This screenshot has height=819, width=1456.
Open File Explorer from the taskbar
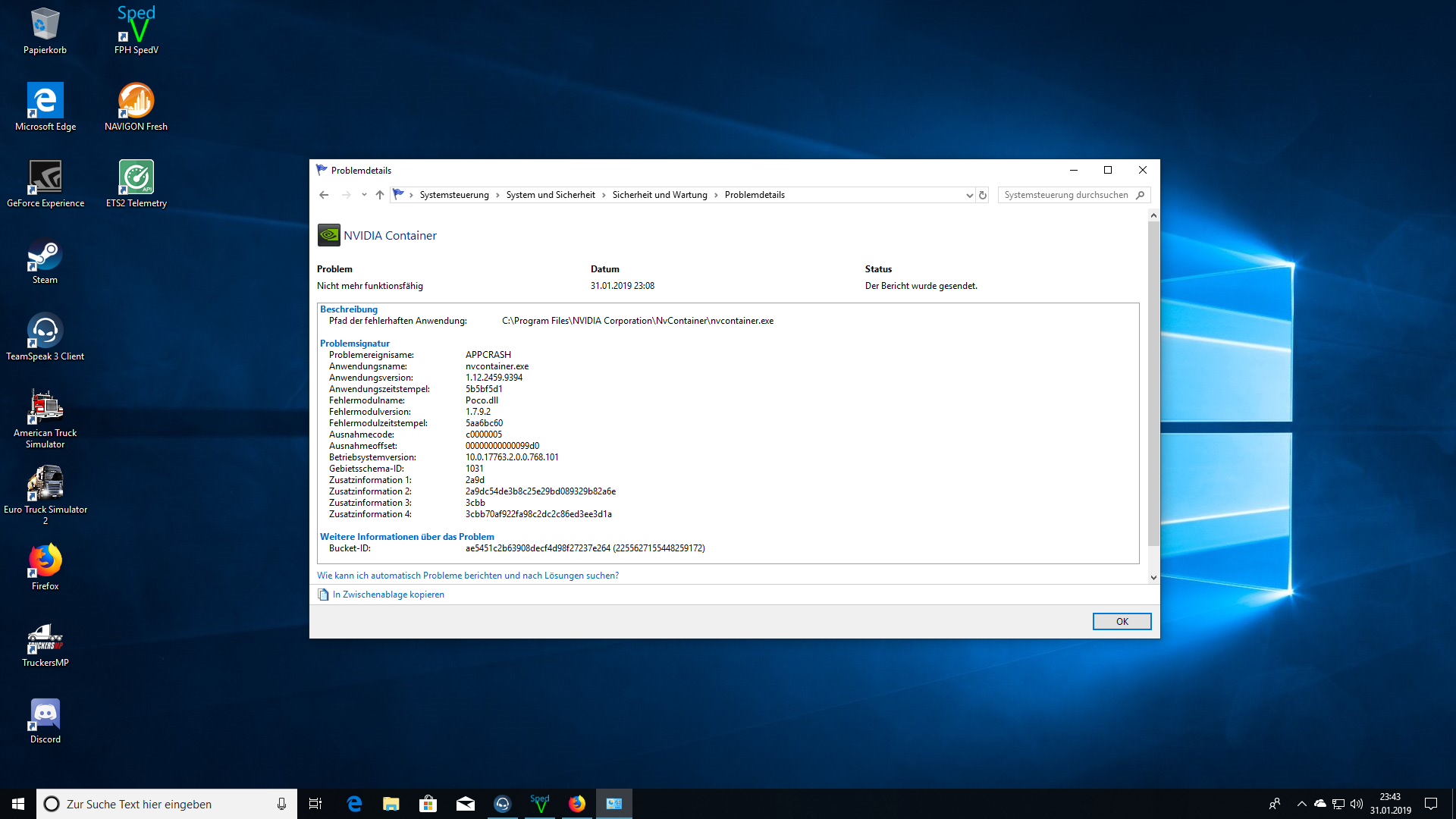(391, 804)
